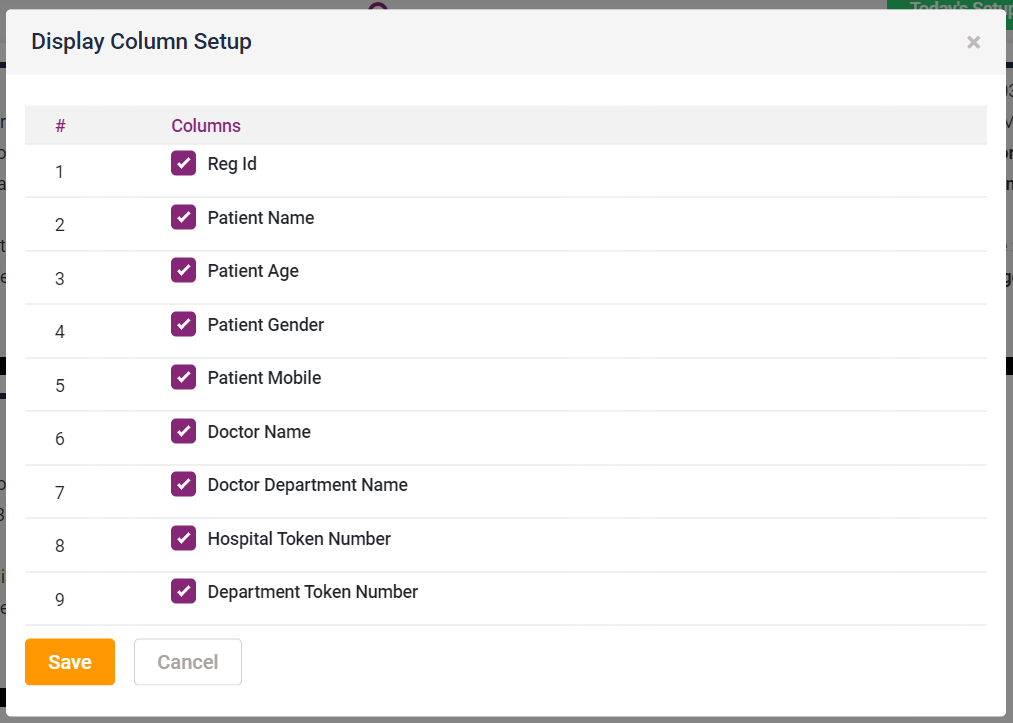Image resolution: width=1013 pixels, height=723 pixels.
Task: Click the Hospital Token Number label text
Action: coord(299,538)
